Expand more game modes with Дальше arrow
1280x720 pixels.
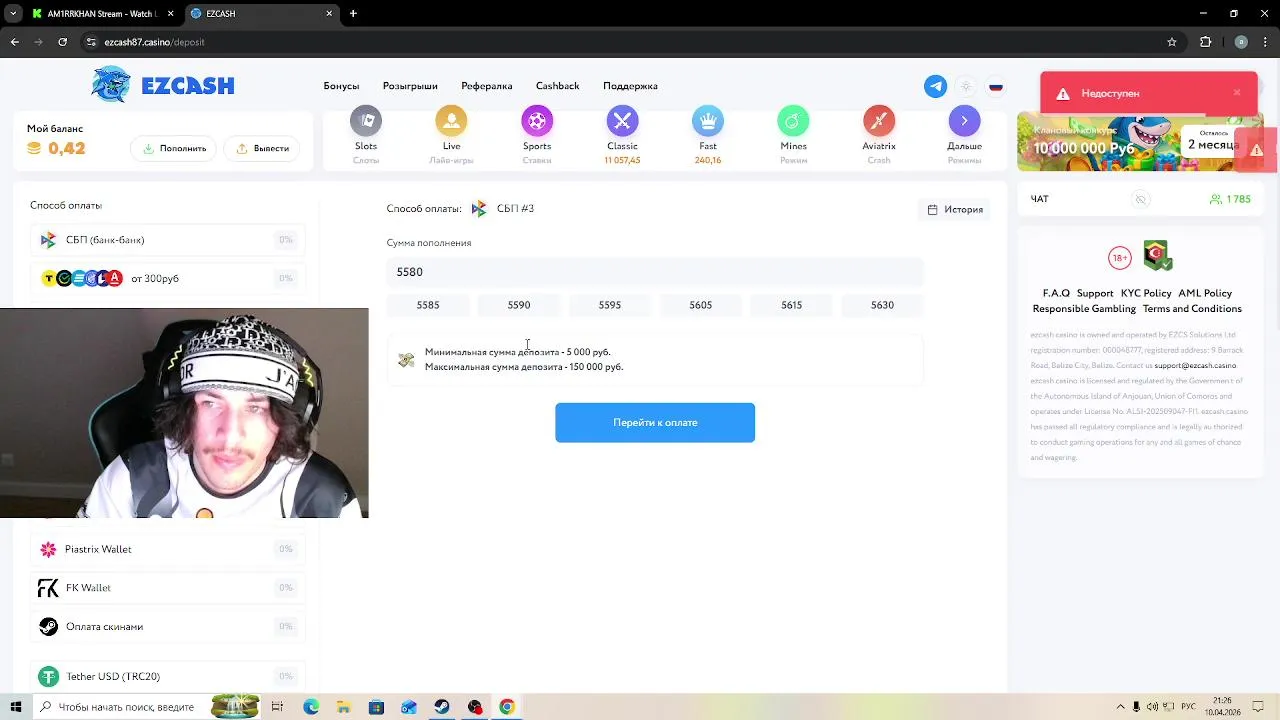pos(964,121)
